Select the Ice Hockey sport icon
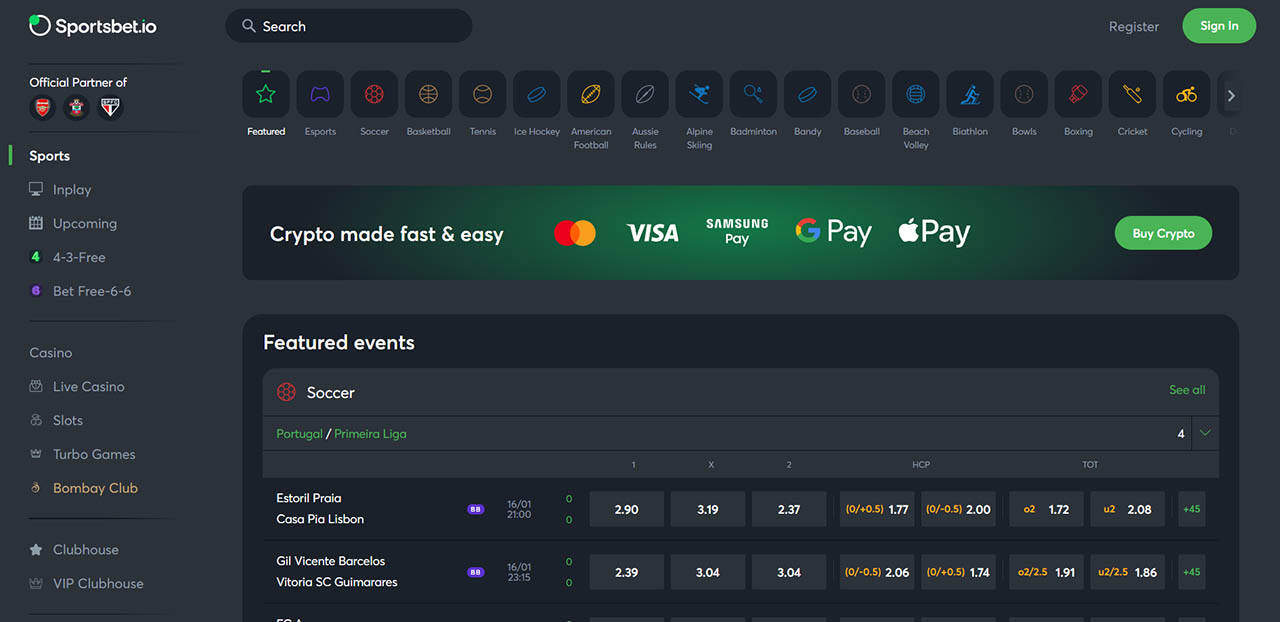Image resolution: width=1280 pixels, height=622 pixels. [x=537, y=95]
